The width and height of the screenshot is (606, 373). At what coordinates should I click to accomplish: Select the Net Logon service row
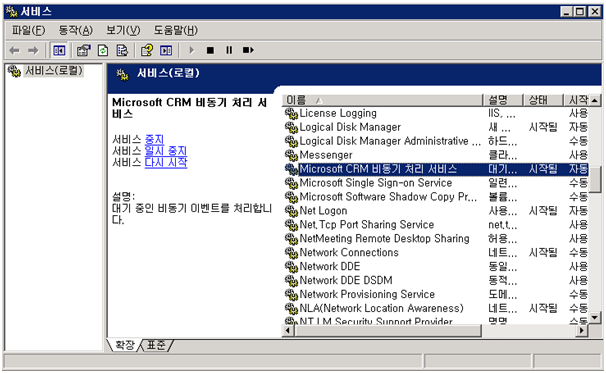coord(436,211)
